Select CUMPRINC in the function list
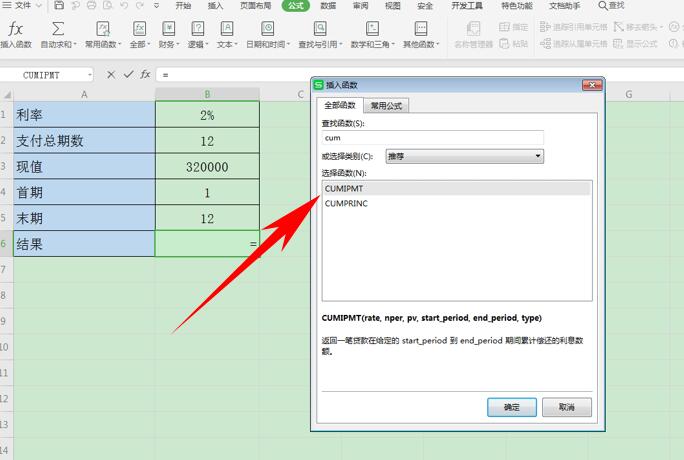The width and height of the screenshot is (684, 460). pyautogui.click(x=457, y=203)
